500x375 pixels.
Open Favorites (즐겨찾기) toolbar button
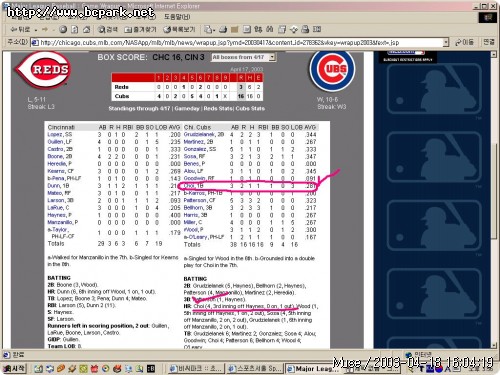[140, 30]
